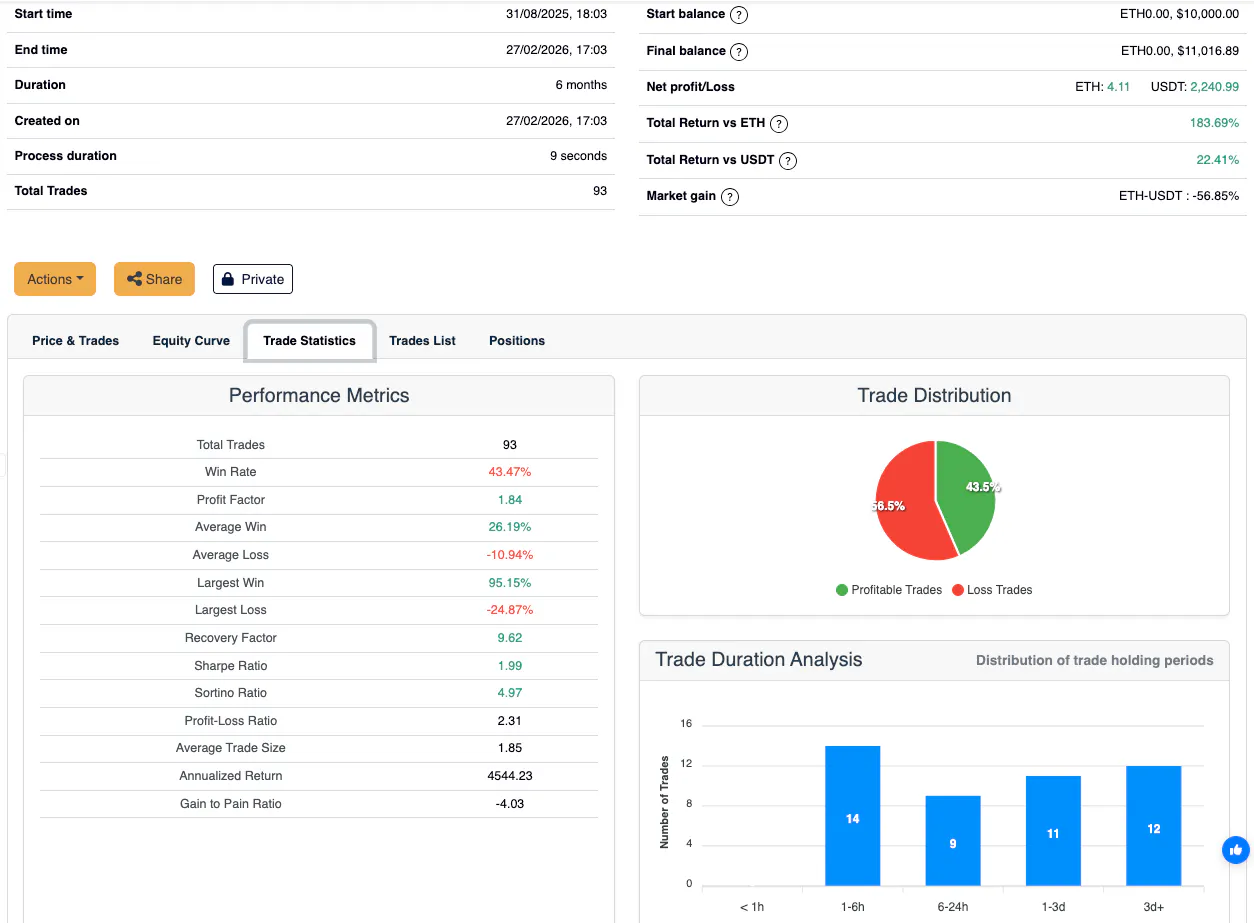
Task: Click the Duration value 6 months
Action: (x=581, y=85)
